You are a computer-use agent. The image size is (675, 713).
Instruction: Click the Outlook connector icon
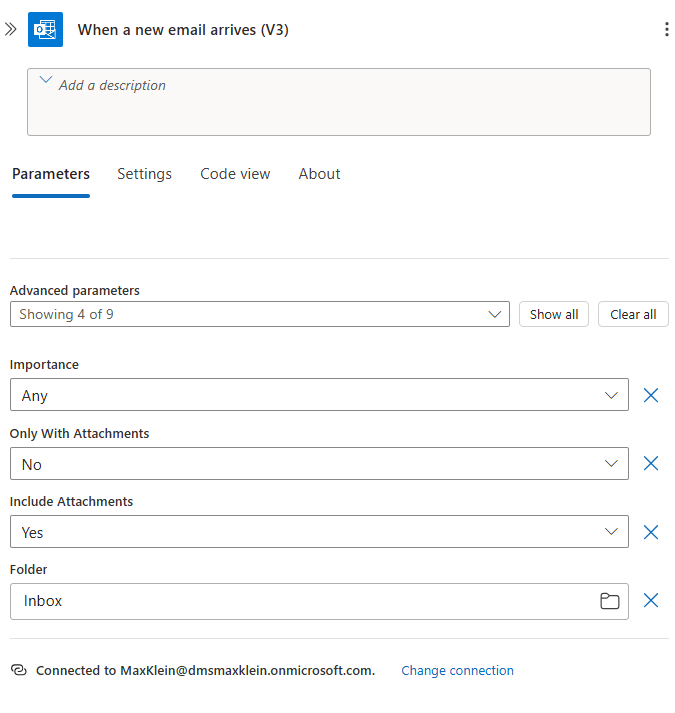(x=45, y=29)
